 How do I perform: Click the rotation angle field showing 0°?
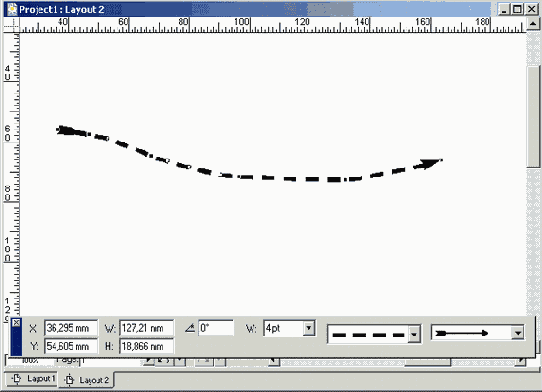pos(216,327)
